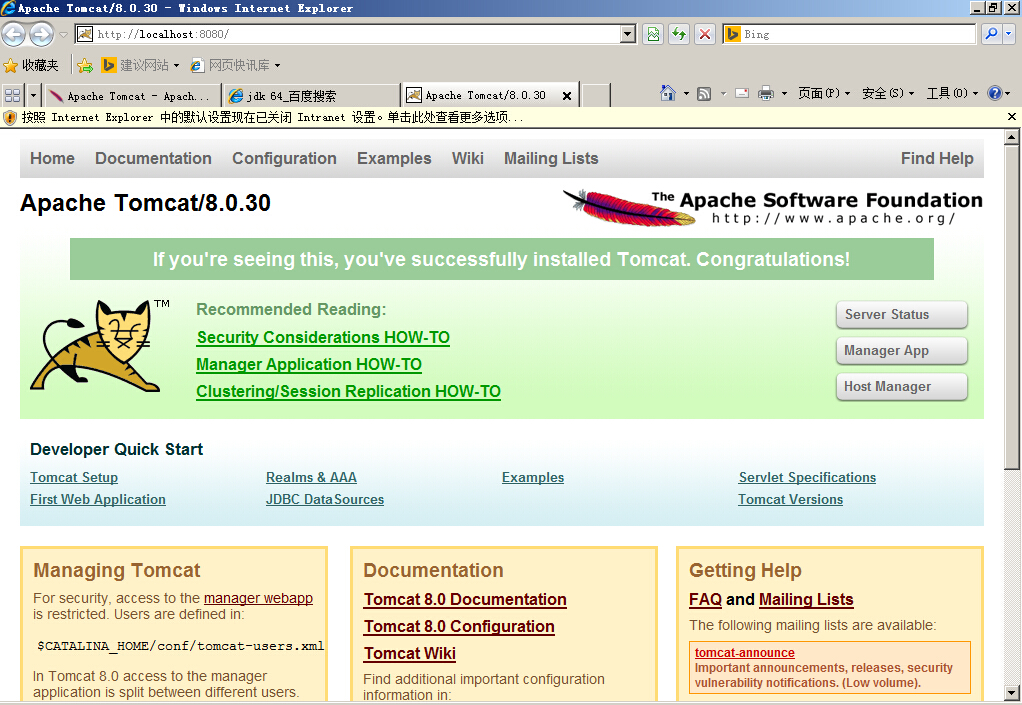The width and height of the screenshot is (1022, 705).
Task: Open the 收藏夹 favorites panel
Action: 32,65
